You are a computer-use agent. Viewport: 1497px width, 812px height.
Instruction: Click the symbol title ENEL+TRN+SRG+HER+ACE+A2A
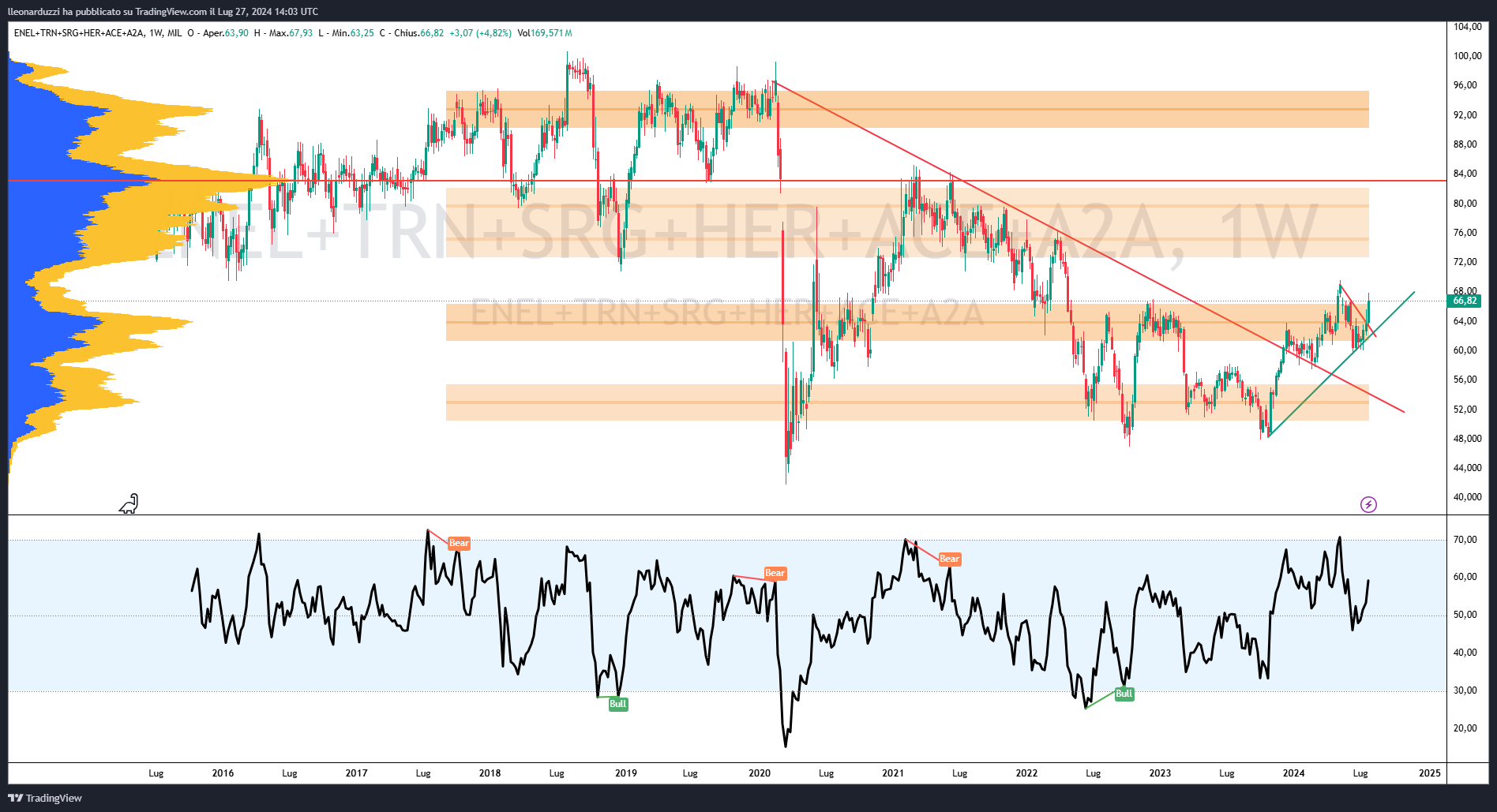[x=79, y=33]
